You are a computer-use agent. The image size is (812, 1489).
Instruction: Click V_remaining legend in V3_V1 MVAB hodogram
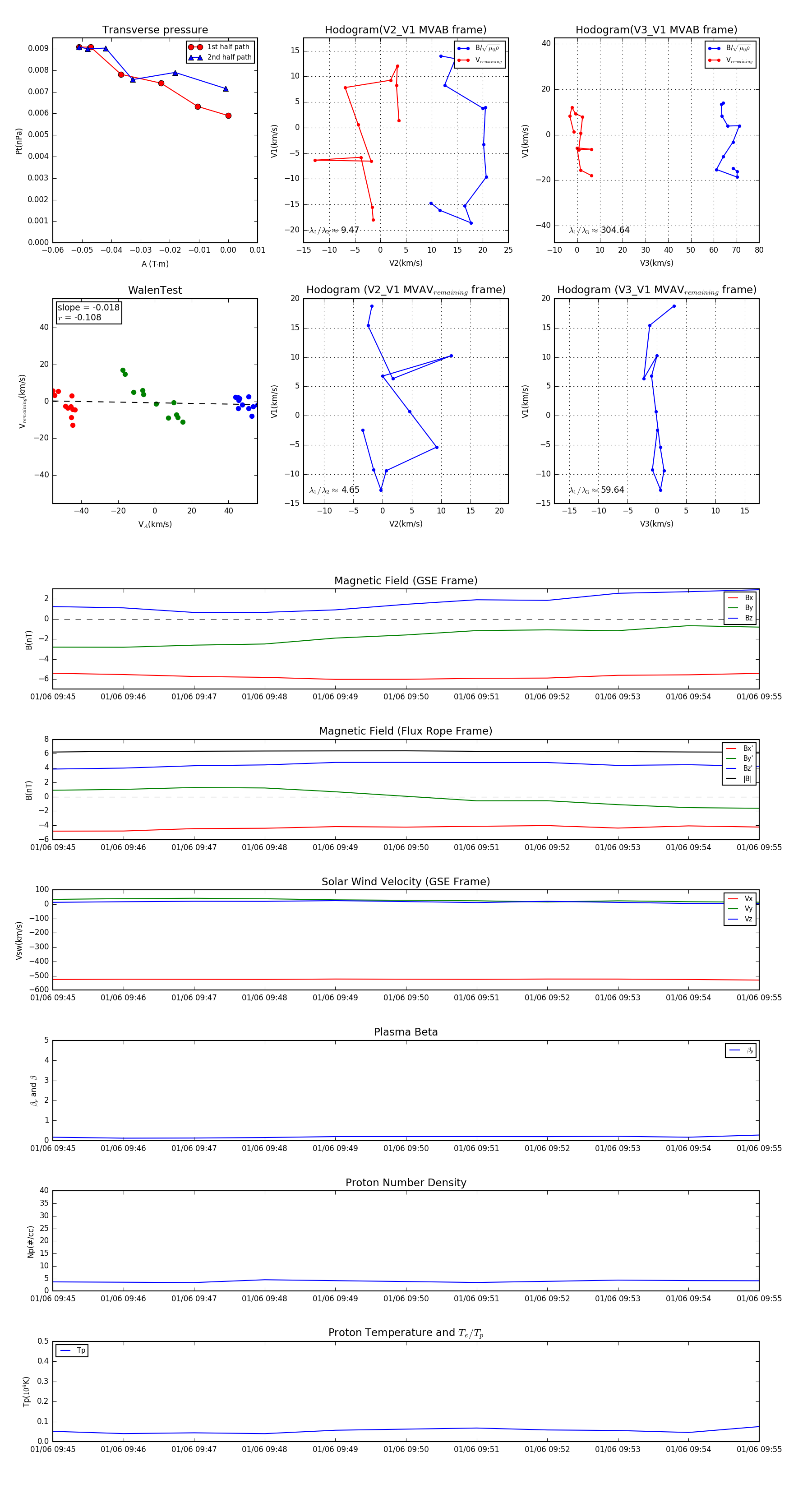(x=730, y=60)
